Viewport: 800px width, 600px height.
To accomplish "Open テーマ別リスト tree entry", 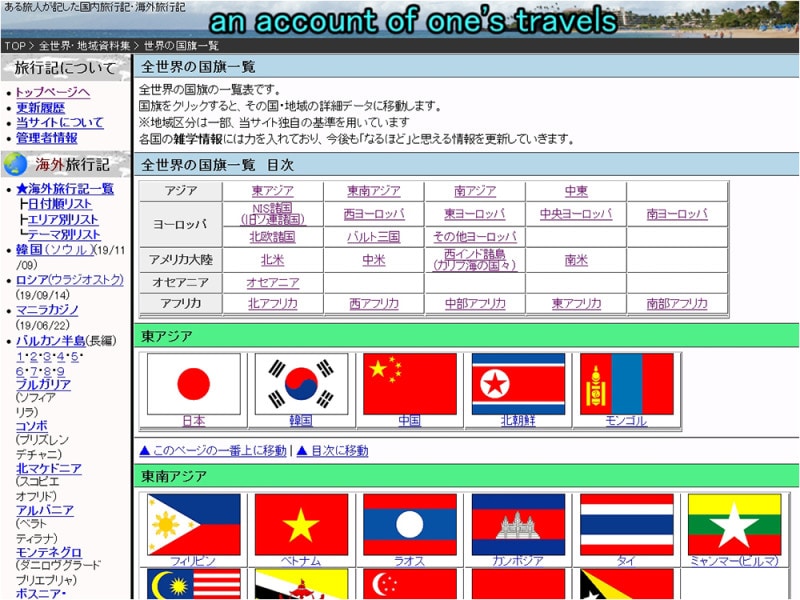I will [x=64, y=234].
